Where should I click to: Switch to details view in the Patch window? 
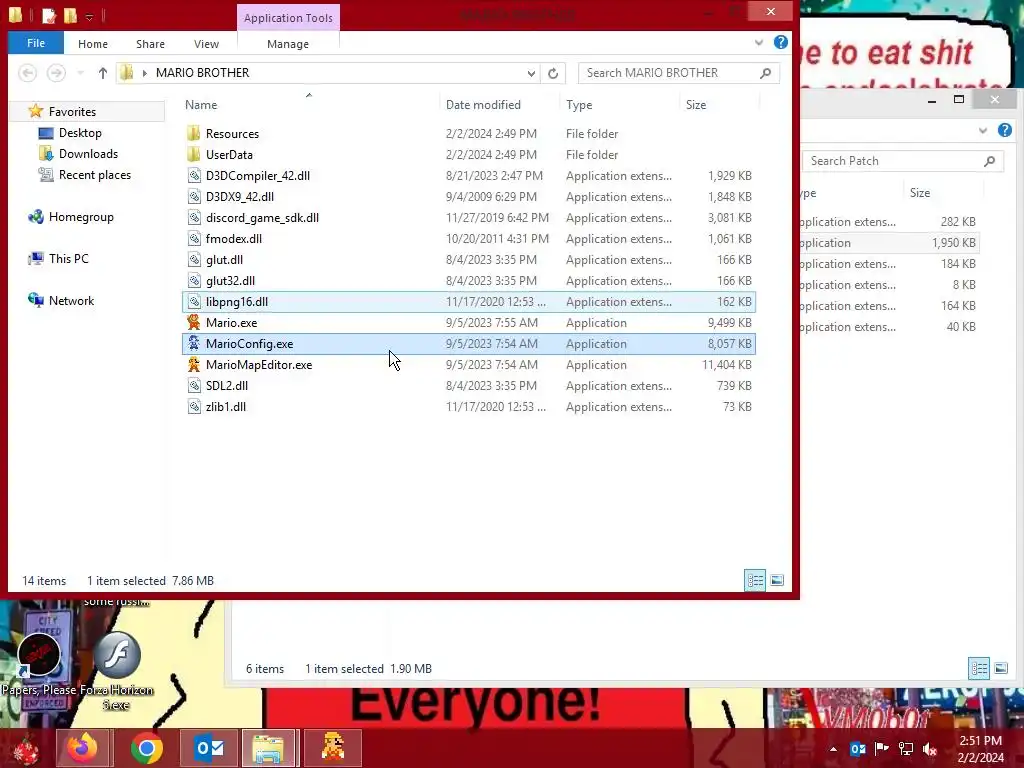click(979, 668)
